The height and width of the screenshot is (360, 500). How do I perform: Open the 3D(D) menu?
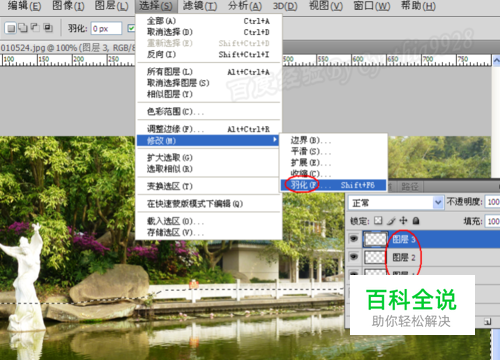285,6
